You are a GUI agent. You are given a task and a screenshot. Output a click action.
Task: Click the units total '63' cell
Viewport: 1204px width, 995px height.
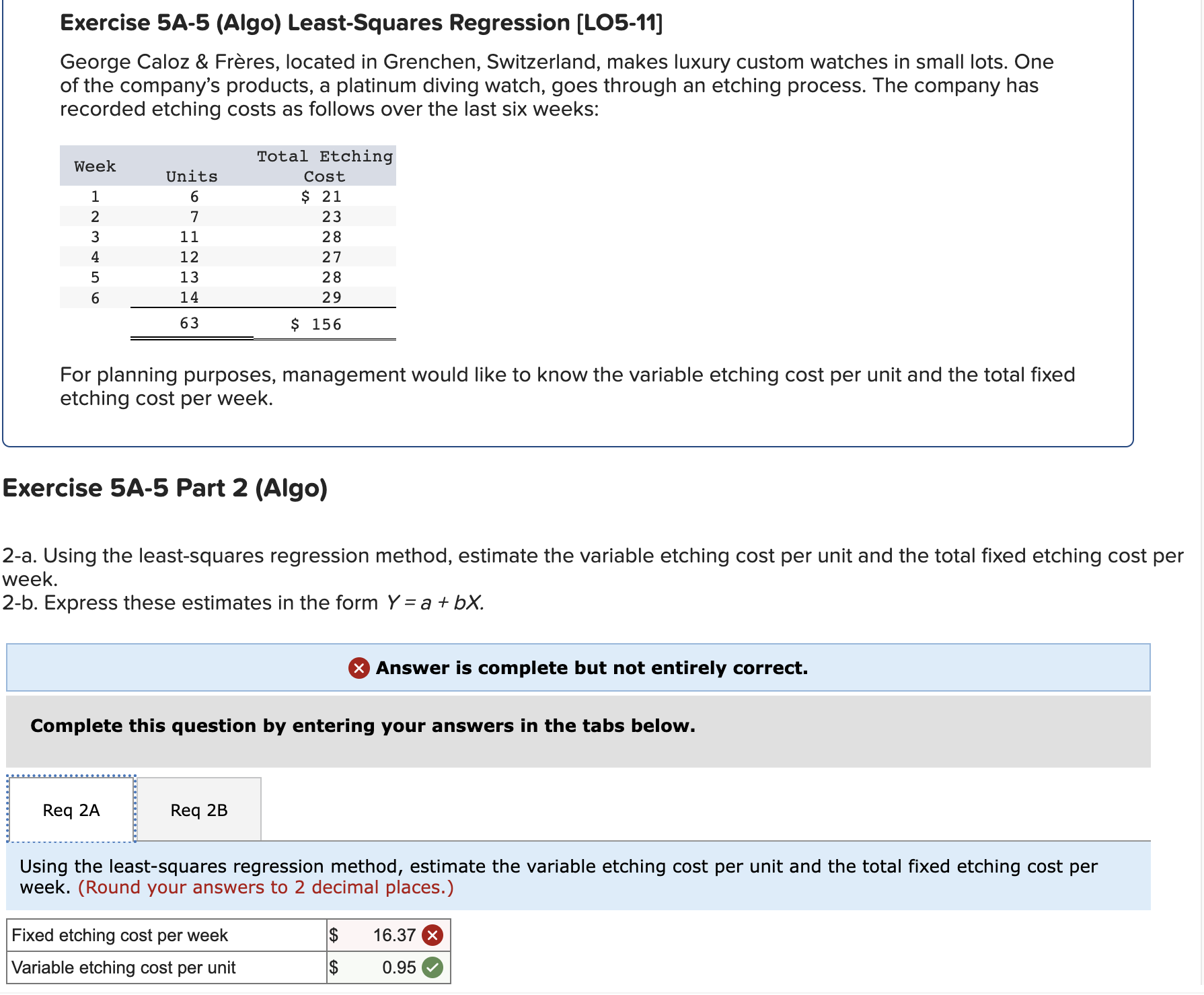190,324
